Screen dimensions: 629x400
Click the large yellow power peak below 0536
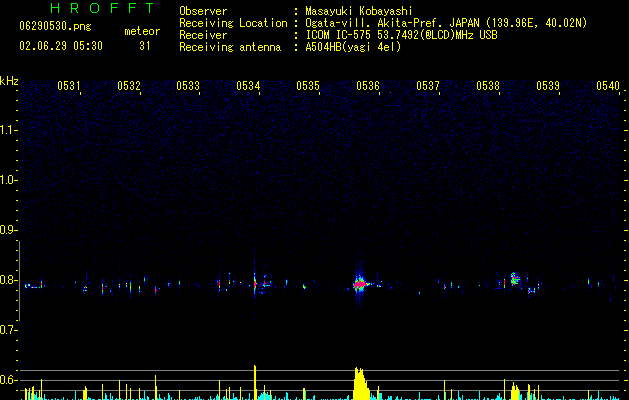coord(360,383)
